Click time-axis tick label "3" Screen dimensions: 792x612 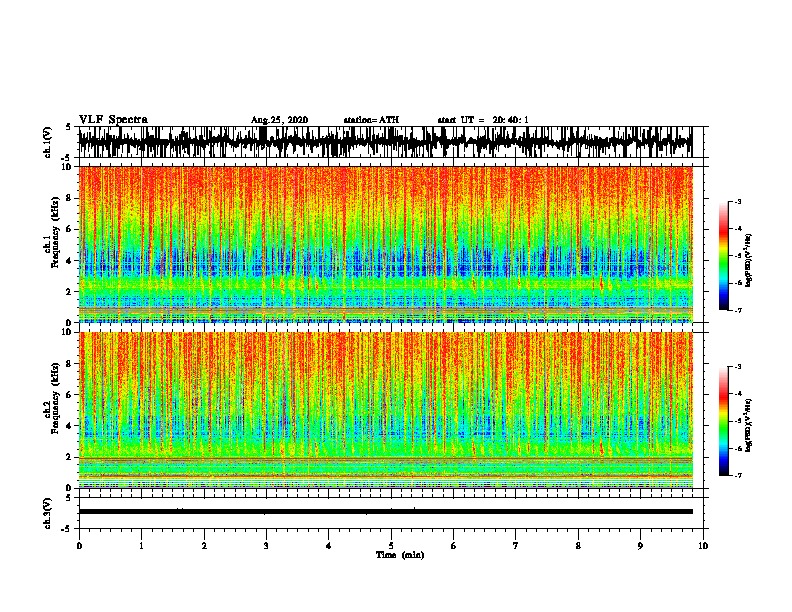[266, 546]
